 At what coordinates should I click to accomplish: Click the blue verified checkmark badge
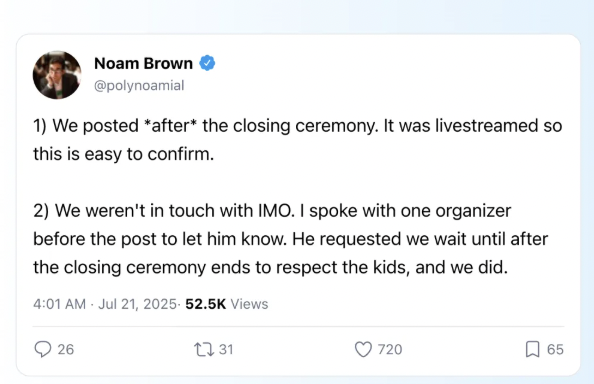pos(207,63)
